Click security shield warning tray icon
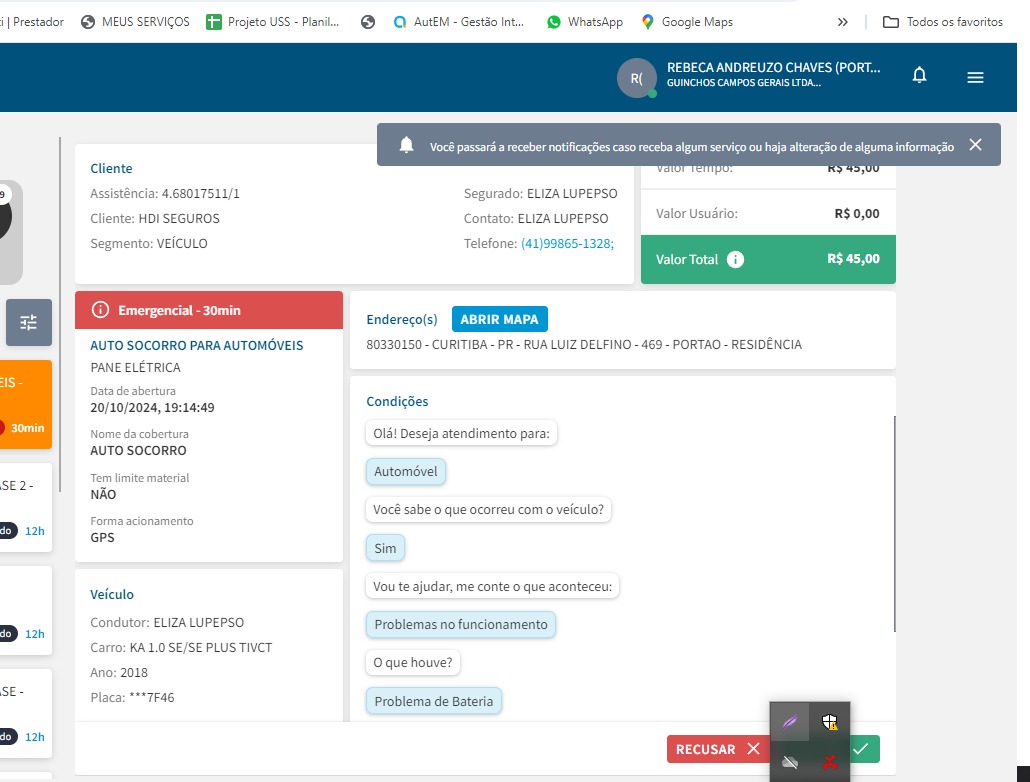The height and width of the screenshot is (782, 1030). pyautogui.click(x=830, y=722)
